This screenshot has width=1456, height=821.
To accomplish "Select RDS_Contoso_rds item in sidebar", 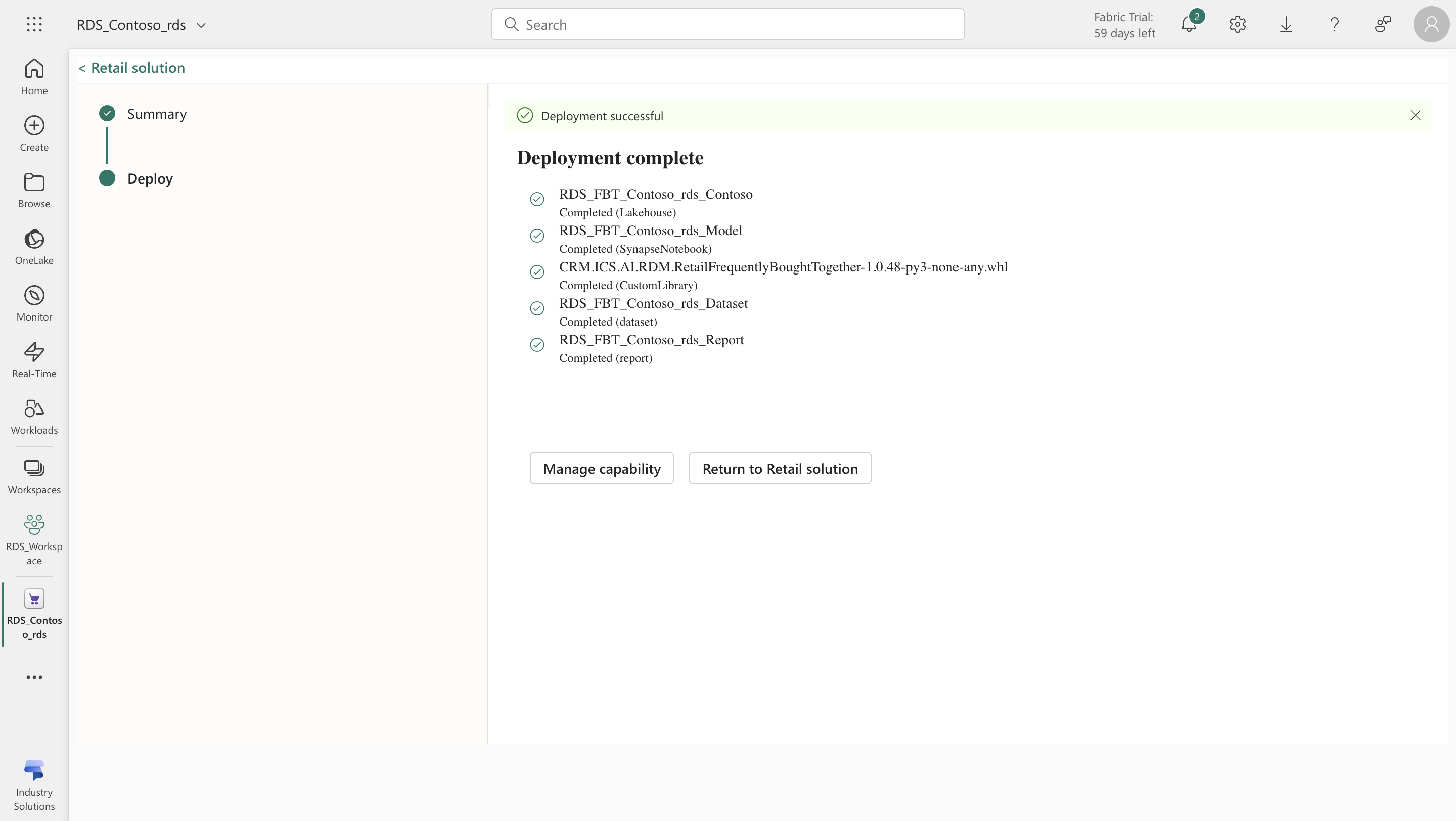I will click(34, 613).
